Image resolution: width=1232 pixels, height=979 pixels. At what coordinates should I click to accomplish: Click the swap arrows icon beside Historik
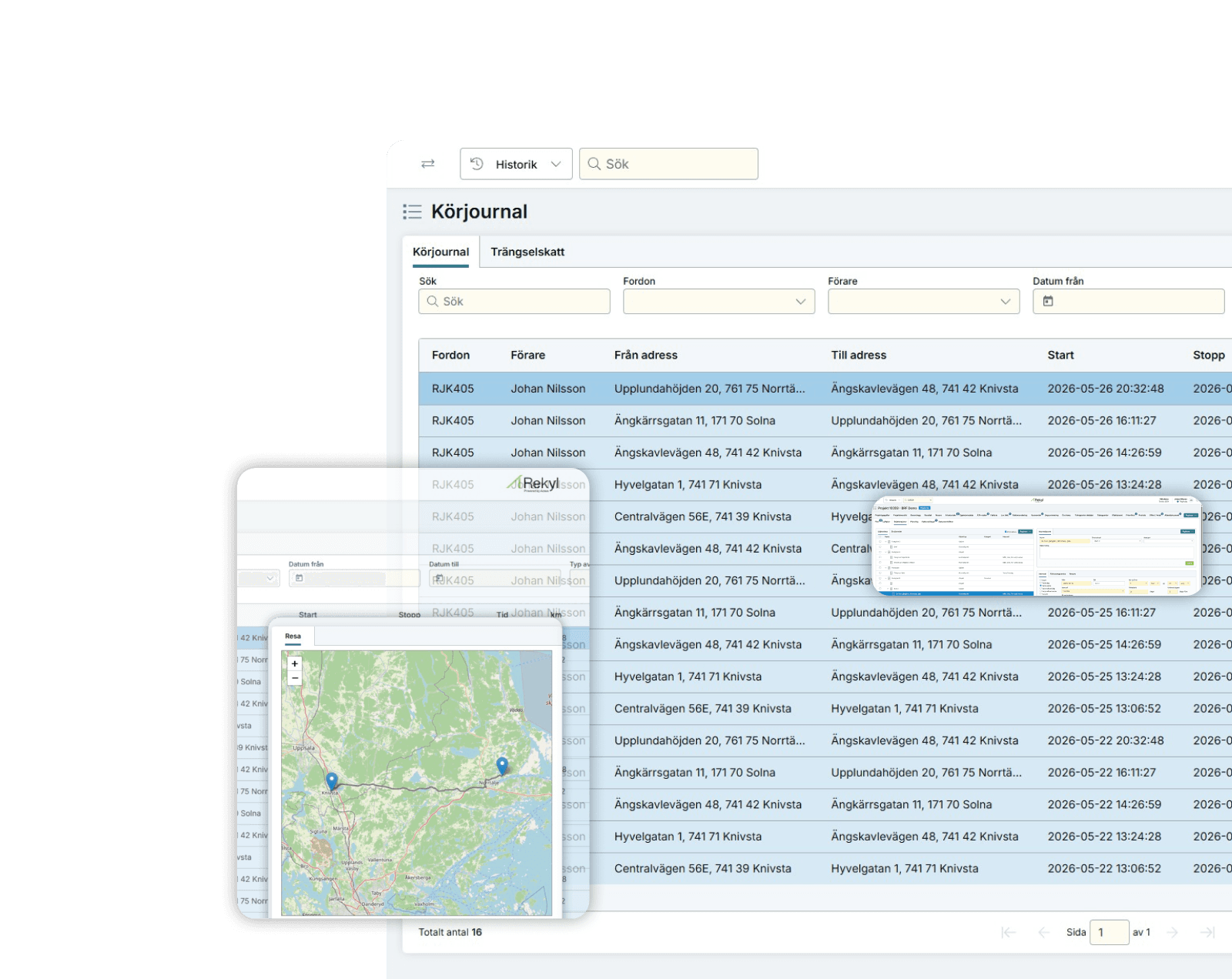coord(428,164)
